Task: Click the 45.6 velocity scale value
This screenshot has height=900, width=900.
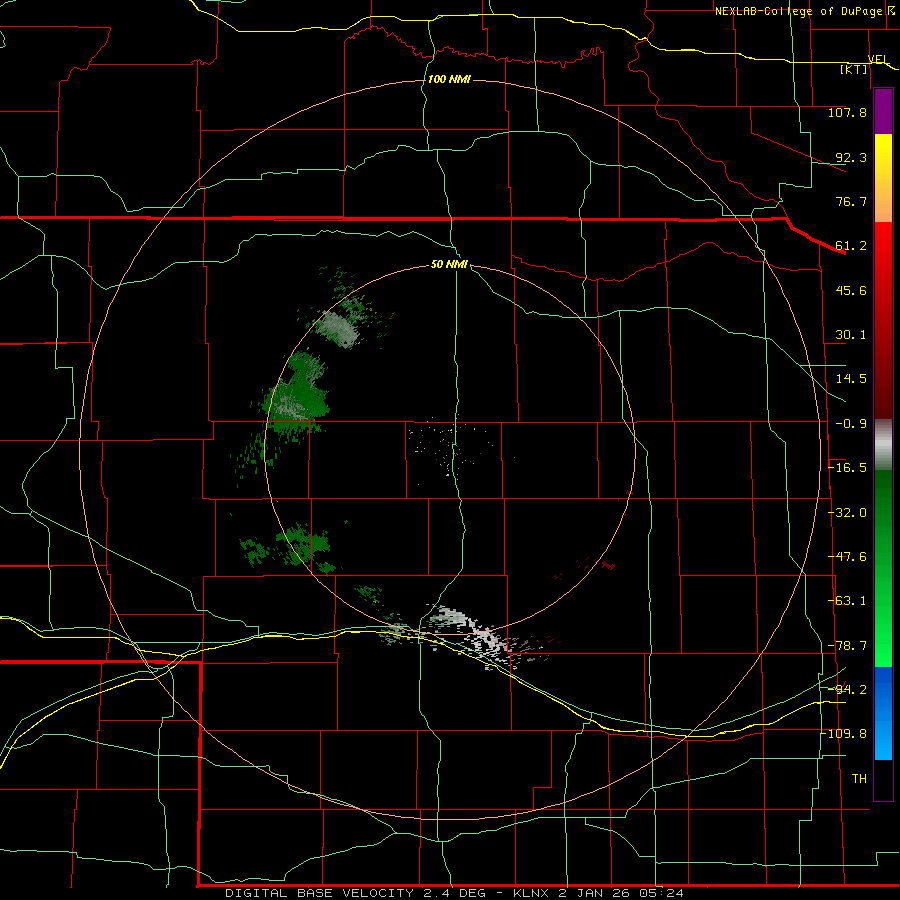Action: (x=851, y=290)
